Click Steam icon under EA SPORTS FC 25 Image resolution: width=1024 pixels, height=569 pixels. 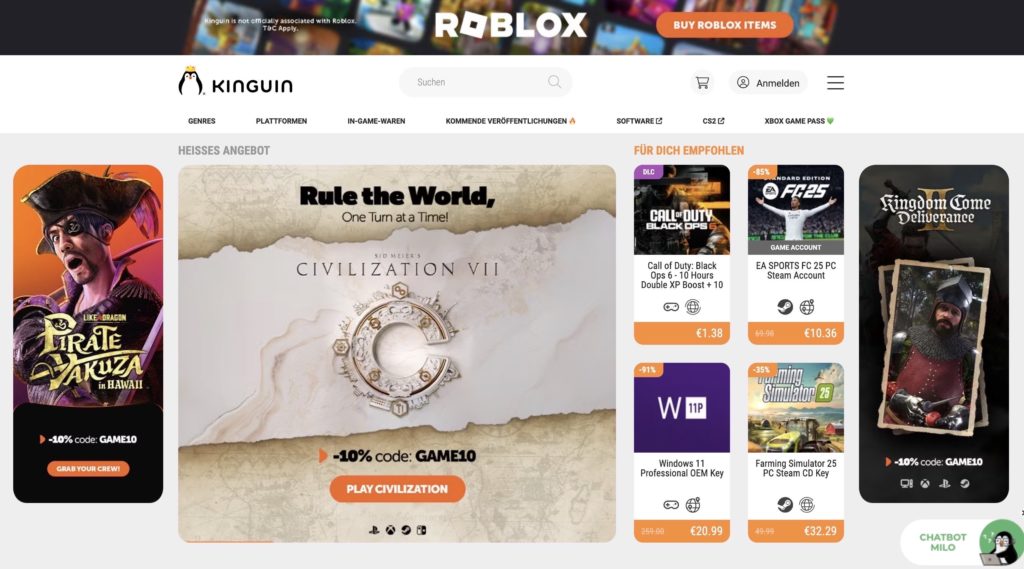(785, 306)
